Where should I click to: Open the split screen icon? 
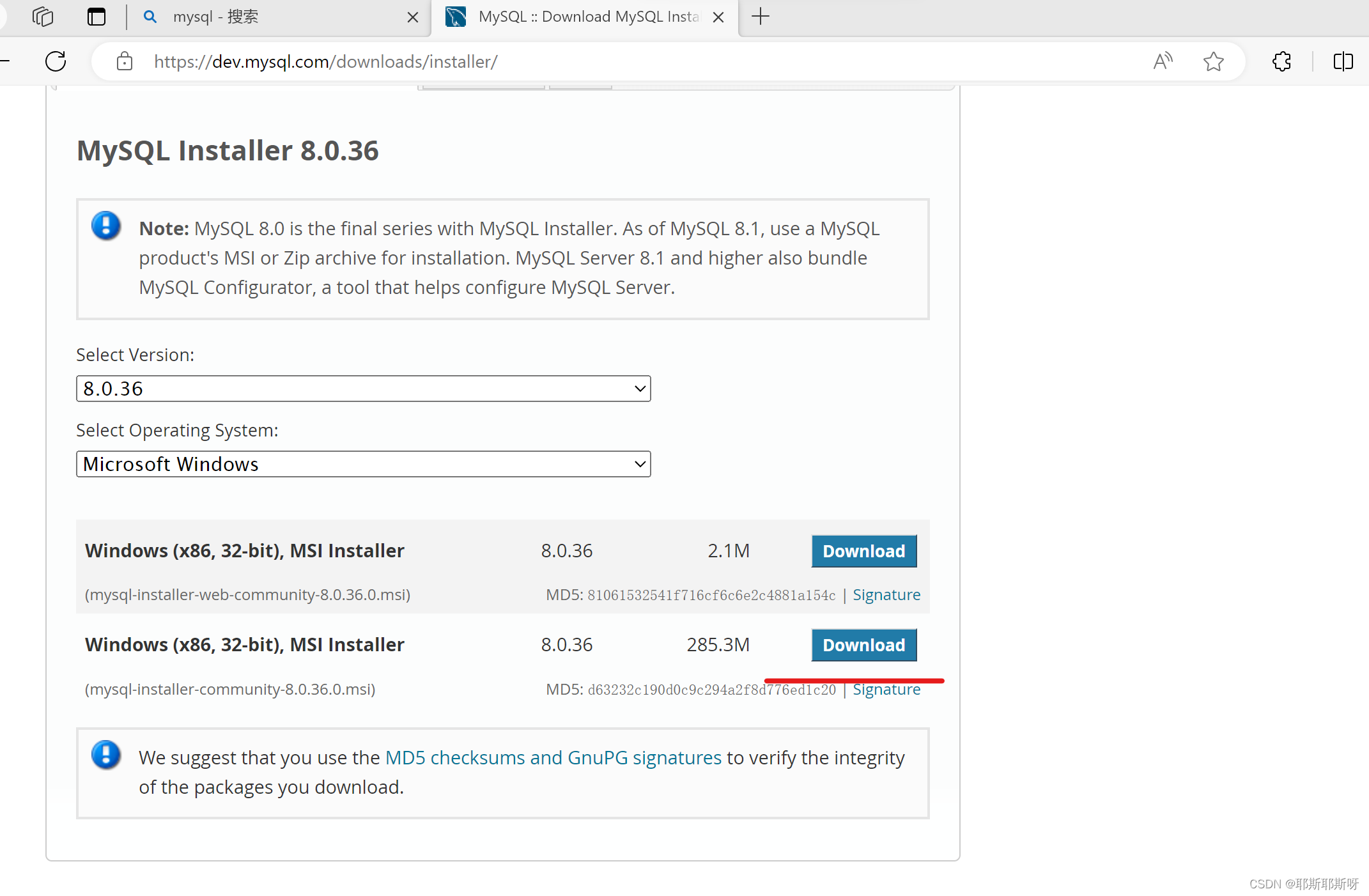coord(1343,61)
